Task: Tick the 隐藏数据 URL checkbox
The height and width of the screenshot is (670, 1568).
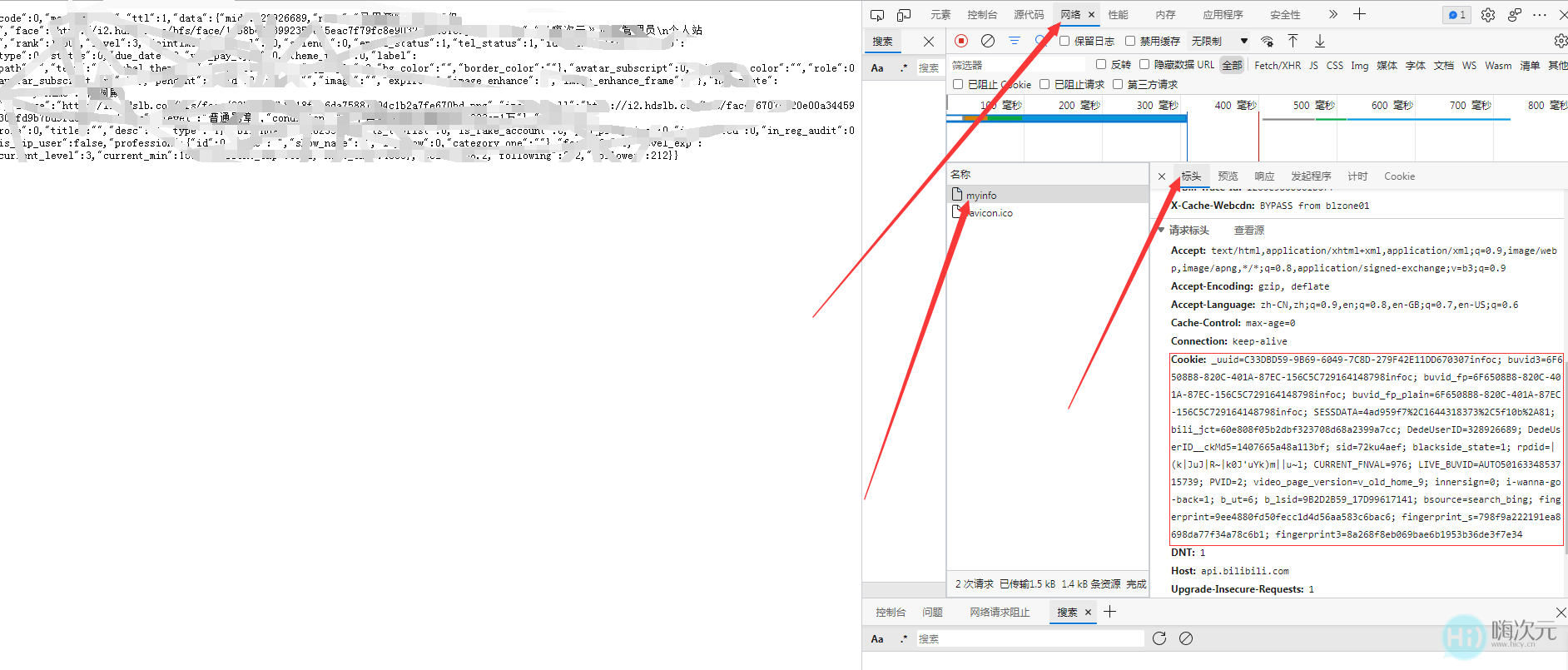Action: tap(1144, 64)
